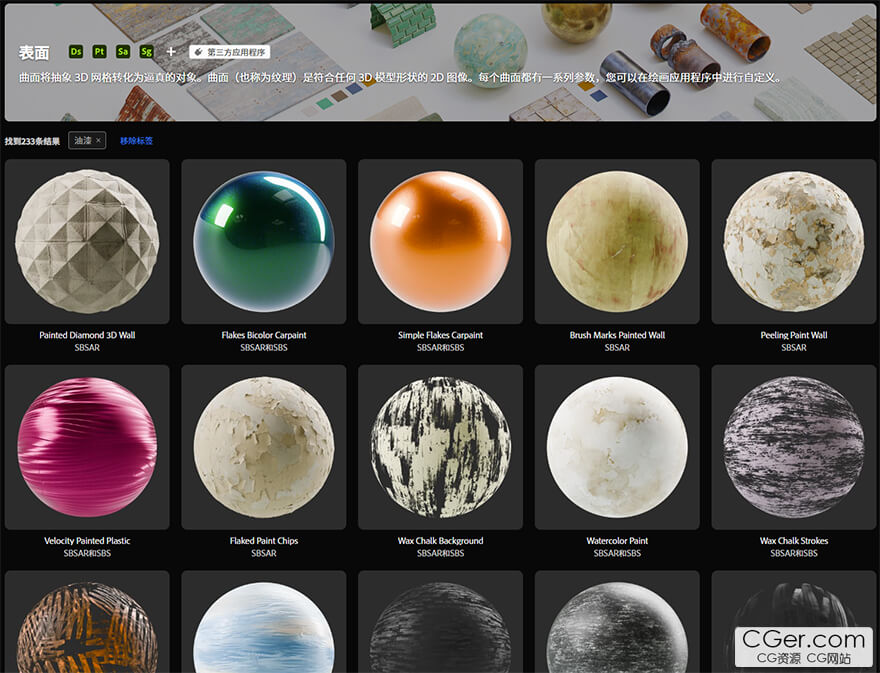This screenshot has width=880, height=673.
Task: Open the Wax Chalk Strokes sphere thumbnail
Action: [794, 447]
